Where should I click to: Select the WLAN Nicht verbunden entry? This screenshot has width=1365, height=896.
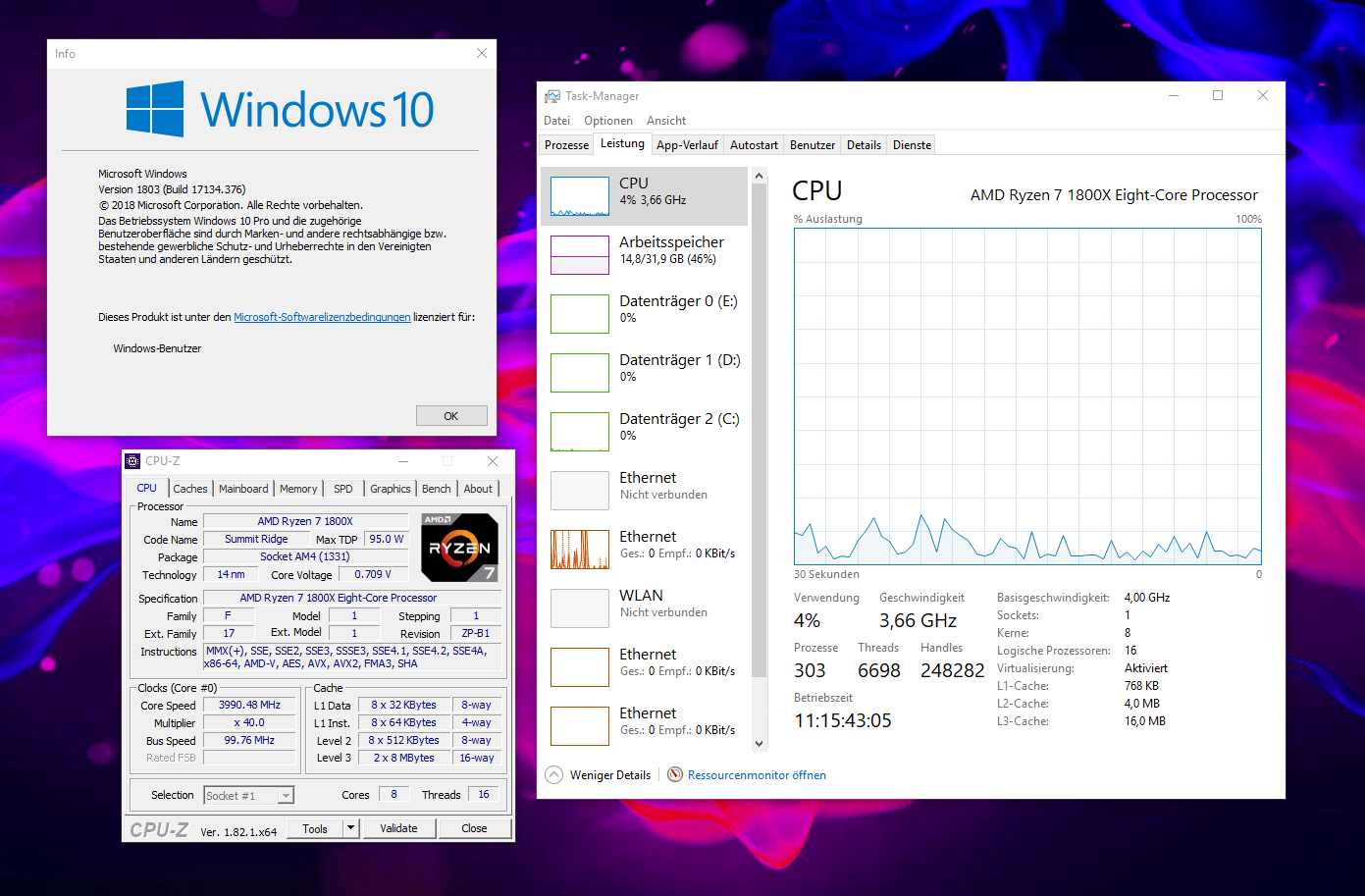point(644,608)
